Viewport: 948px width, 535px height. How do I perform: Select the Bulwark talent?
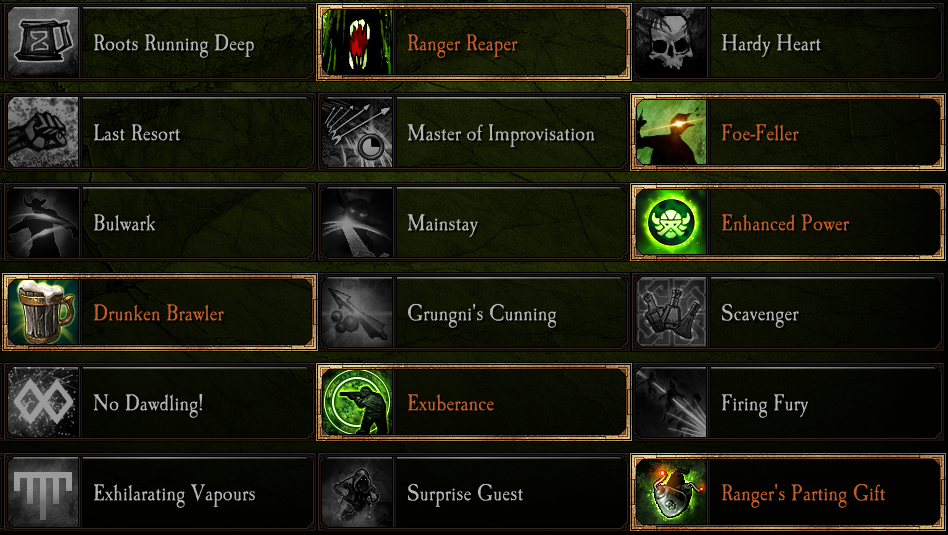160,222
